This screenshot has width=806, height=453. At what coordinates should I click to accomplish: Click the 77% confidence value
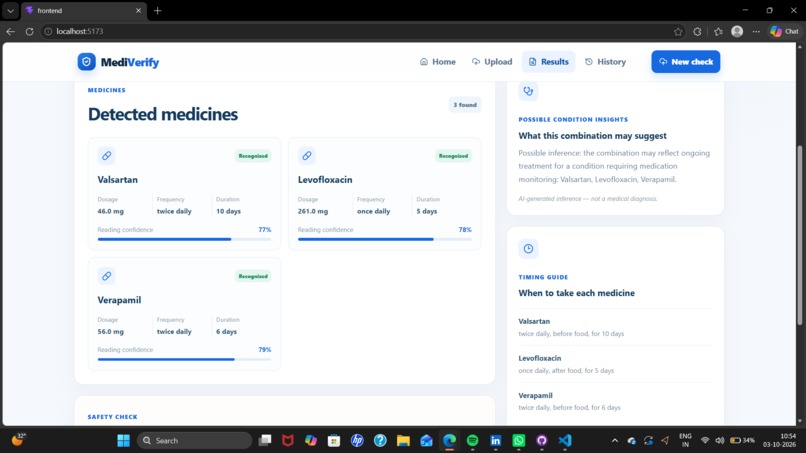pyautogui.click(x=265, y=230)
